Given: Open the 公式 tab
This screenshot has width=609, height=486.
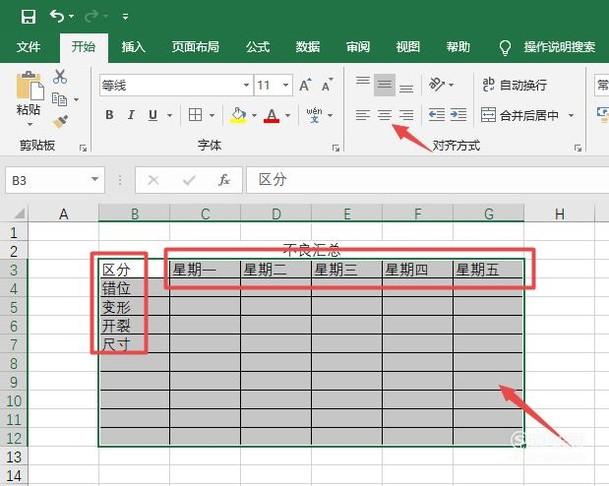Looking at the screenshot, I should click(258, 47).
